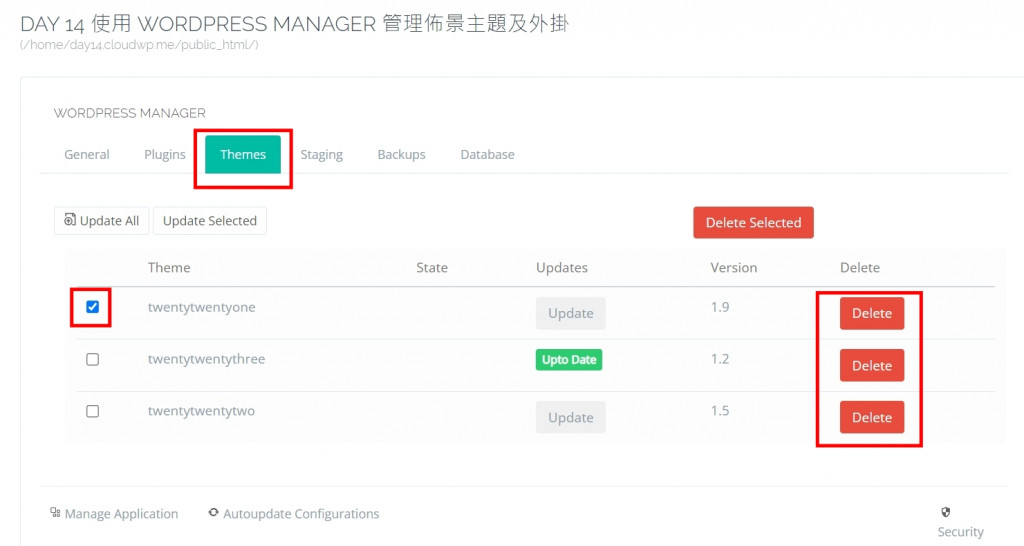Click the Security link

[x=960, y=532]
